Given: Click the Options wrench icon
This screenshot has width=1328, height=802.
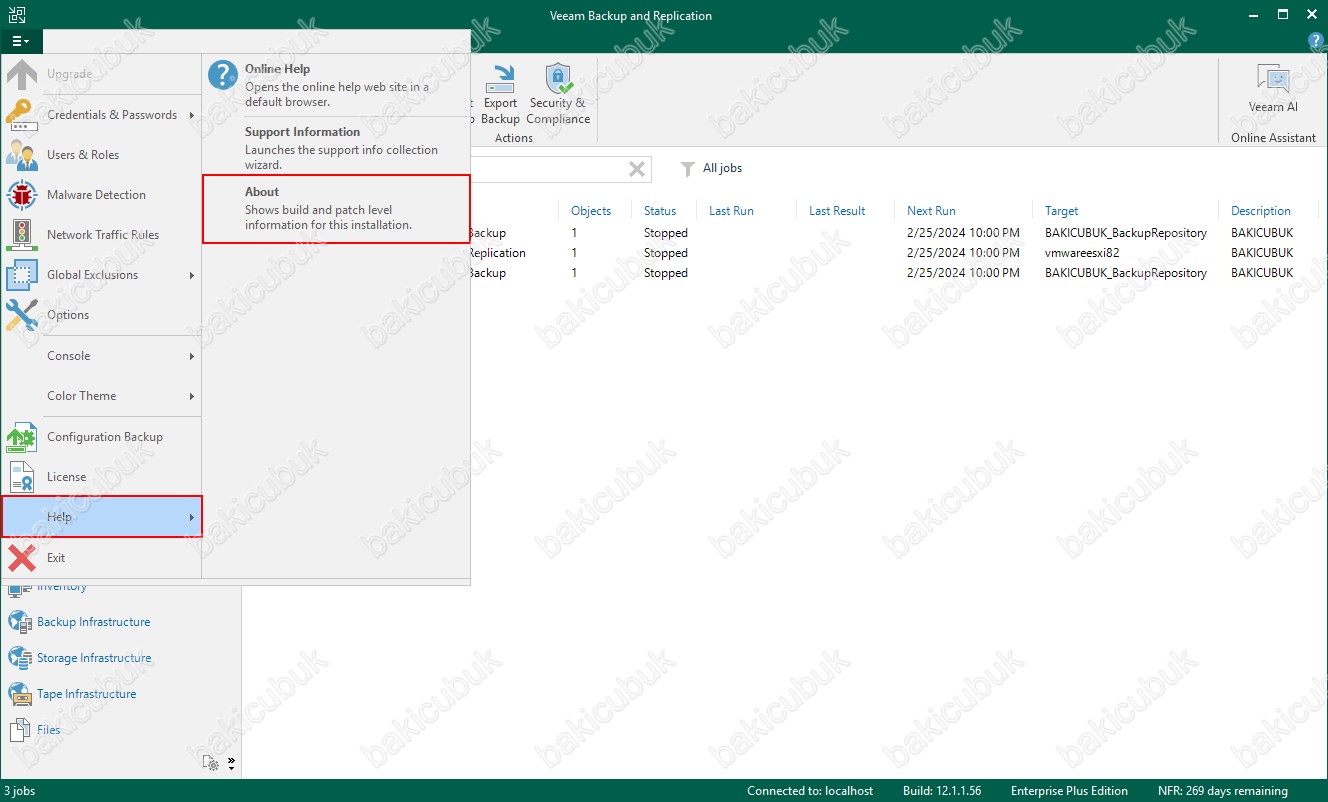Looking at the screenshot, I should coord(22,314).
